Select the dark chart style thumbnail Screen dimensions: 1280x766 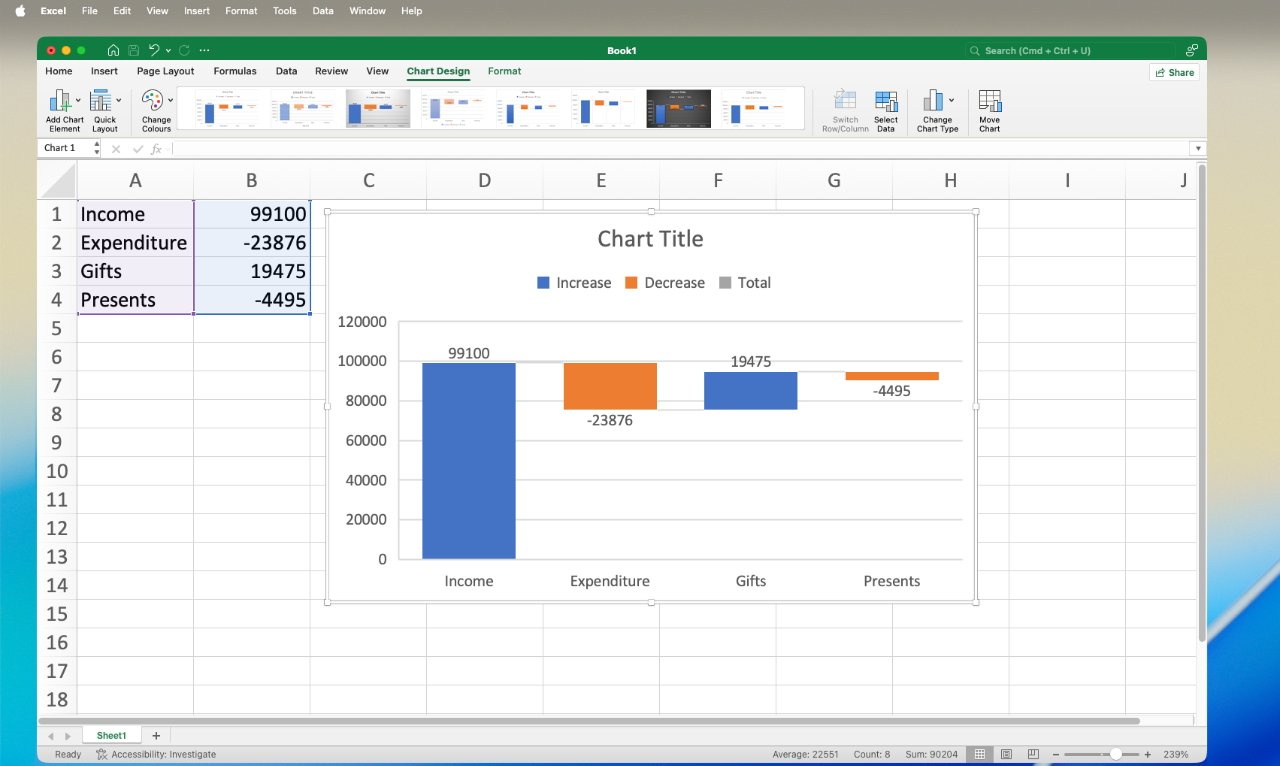pos(678,108)
